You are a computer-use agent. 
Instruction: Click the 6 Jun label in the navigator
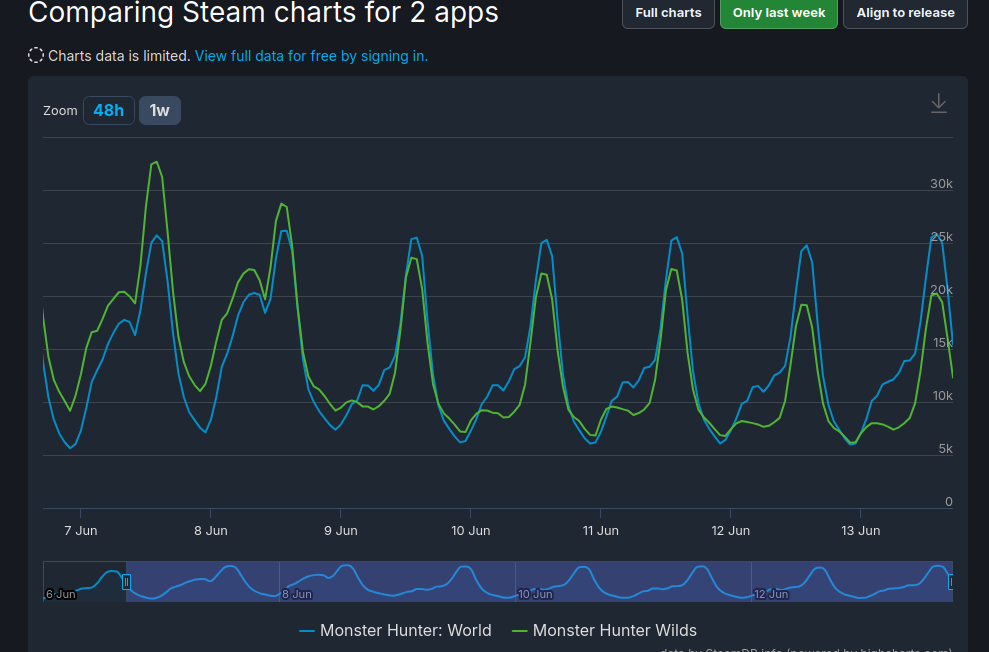[61, 594]
